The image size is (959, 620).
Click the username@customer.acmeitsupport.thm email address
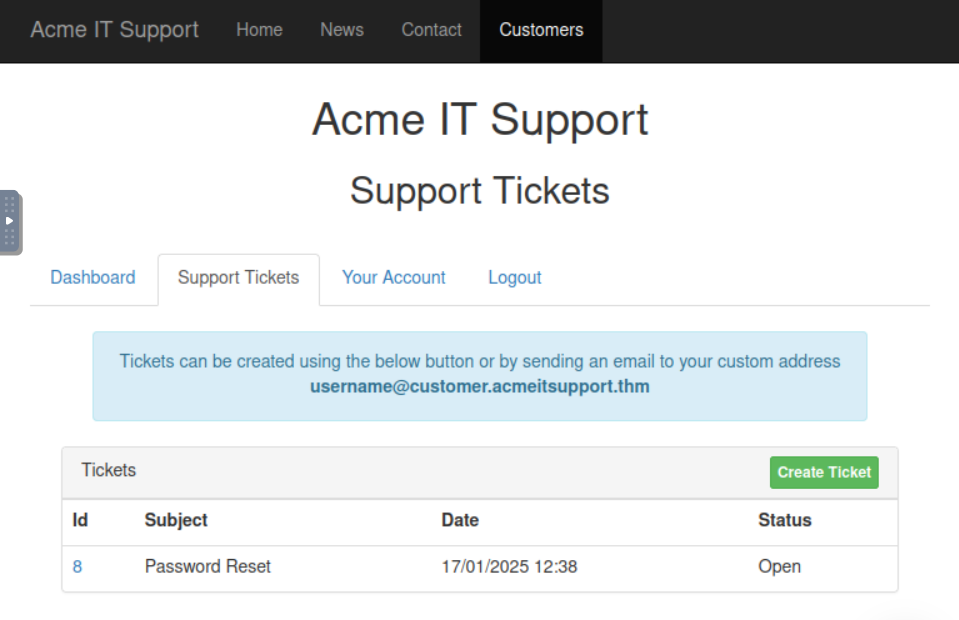479,387
